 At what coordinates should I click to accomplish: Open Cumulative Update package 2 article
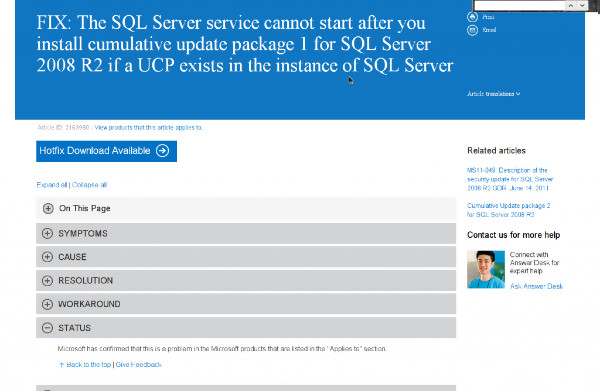509,210
